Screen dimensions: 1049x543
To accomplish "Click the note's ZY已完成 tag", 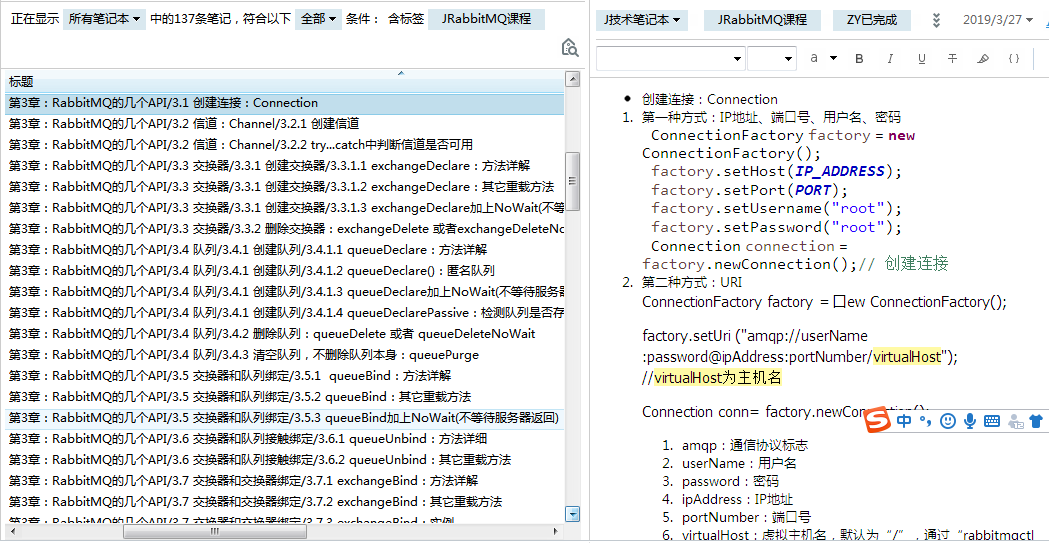I will [x=872, y=20].
